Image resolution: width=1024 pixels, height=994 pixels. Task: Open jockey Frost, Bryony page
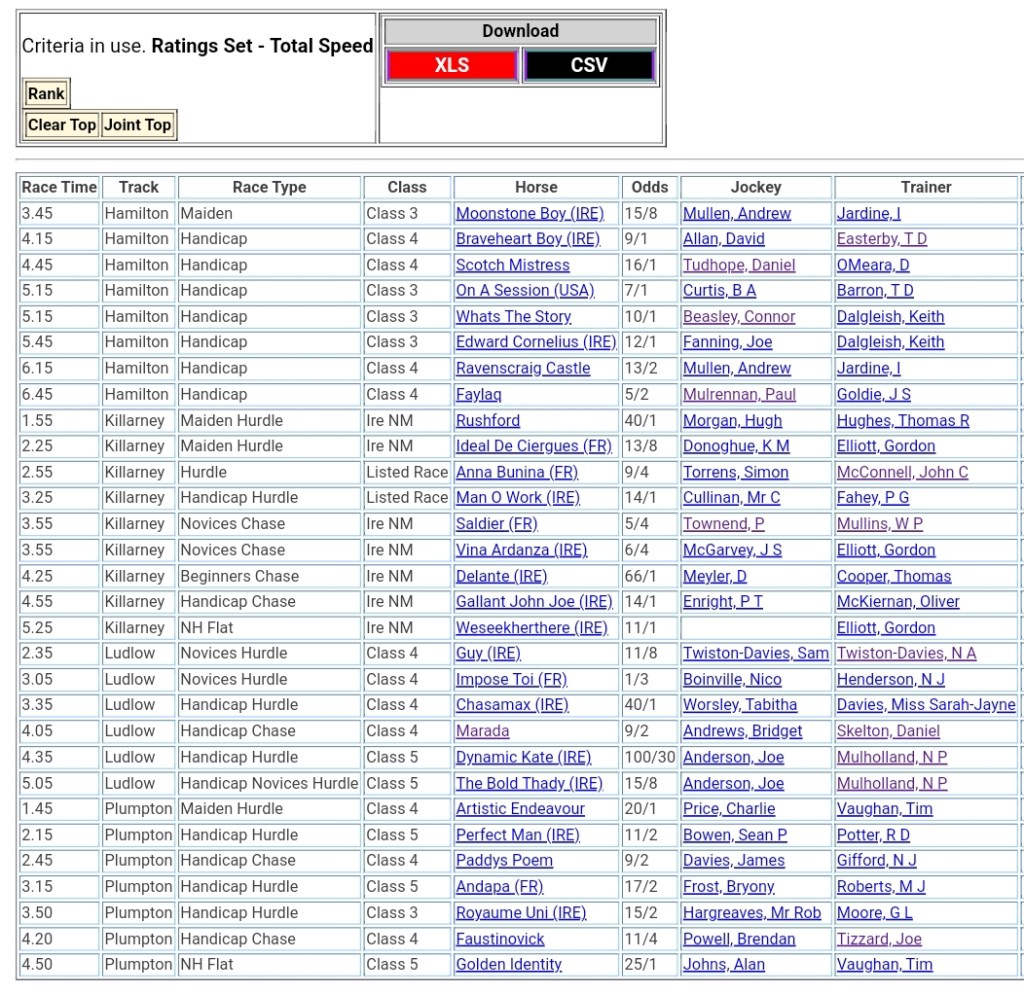click(x=729, y=887)
